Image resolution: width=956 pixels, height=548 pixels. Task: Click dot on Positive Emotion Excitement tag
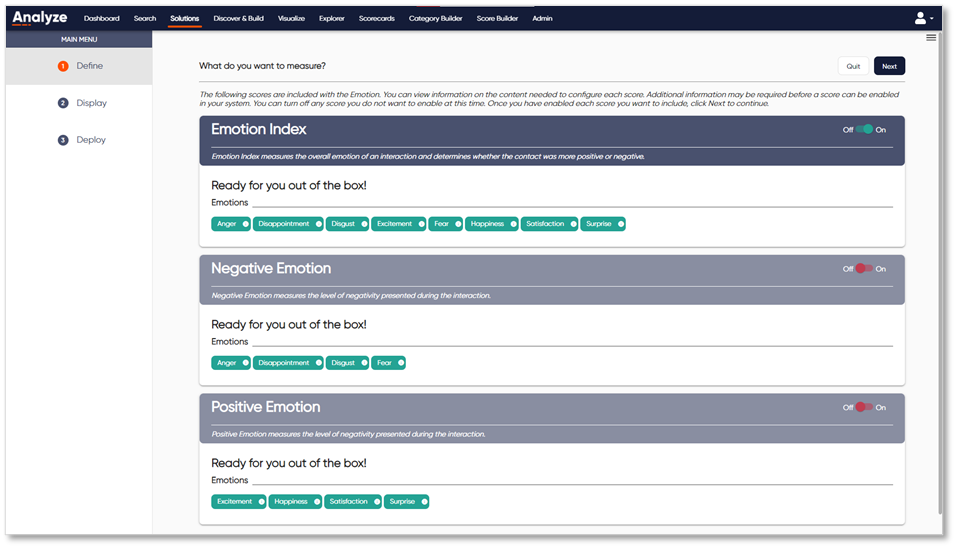(x=261, y=502)
